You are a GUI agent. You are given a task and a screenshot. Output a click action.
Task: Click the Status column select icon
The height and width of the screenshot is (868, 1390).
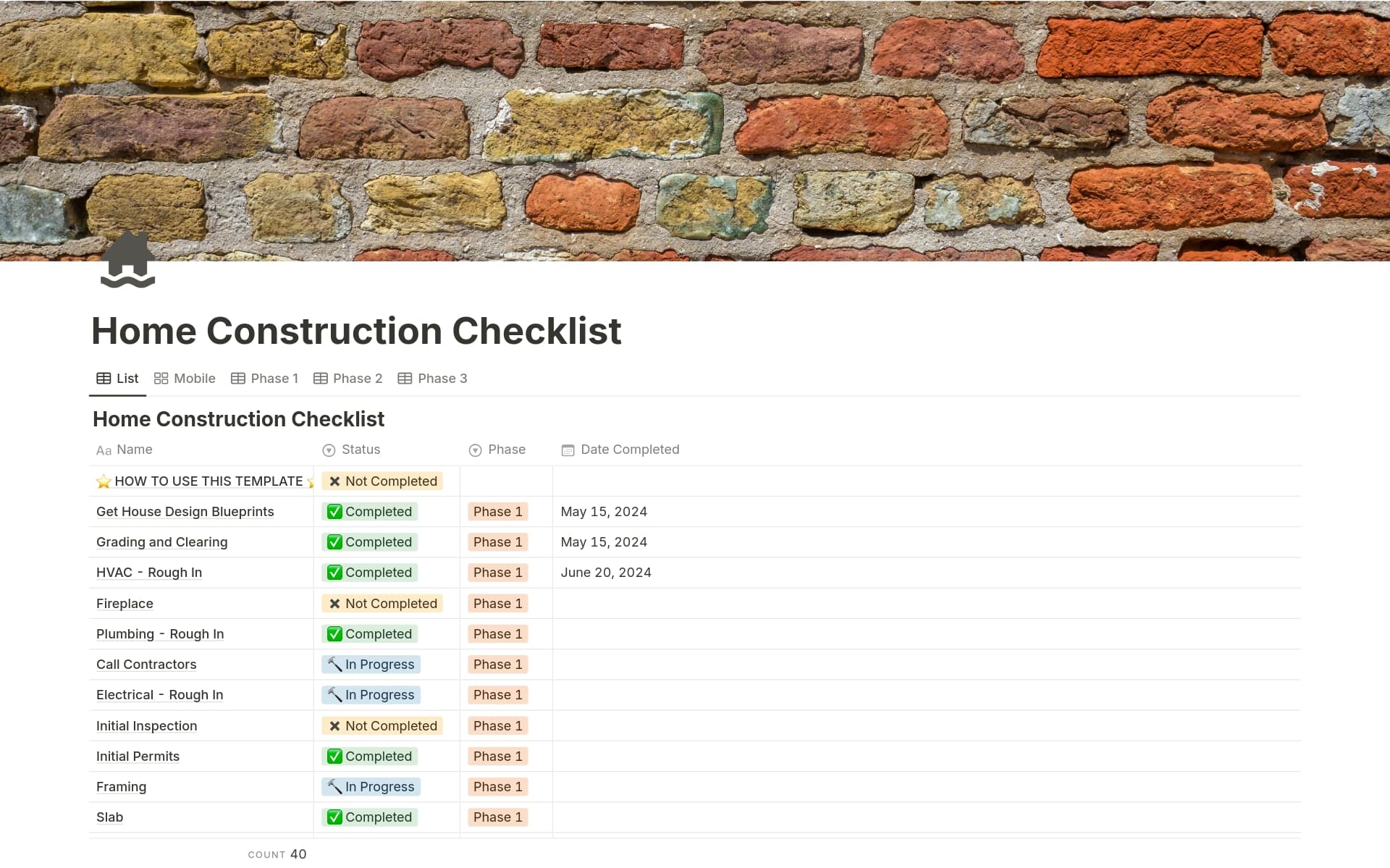(x=329, y=450)
